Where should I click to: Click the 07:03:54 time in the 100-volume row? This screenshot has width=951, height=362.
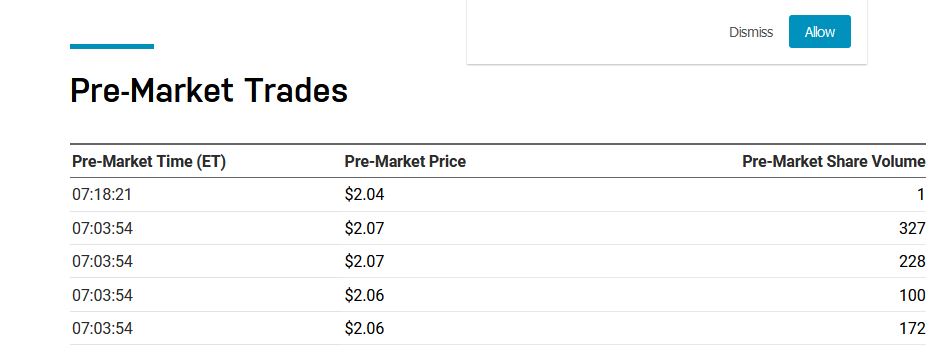[102, 295]
